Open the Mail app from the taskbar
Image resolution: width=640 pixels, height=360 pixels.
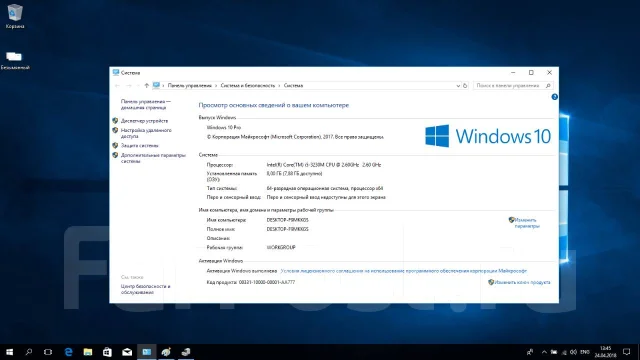[x=127, y=352]
